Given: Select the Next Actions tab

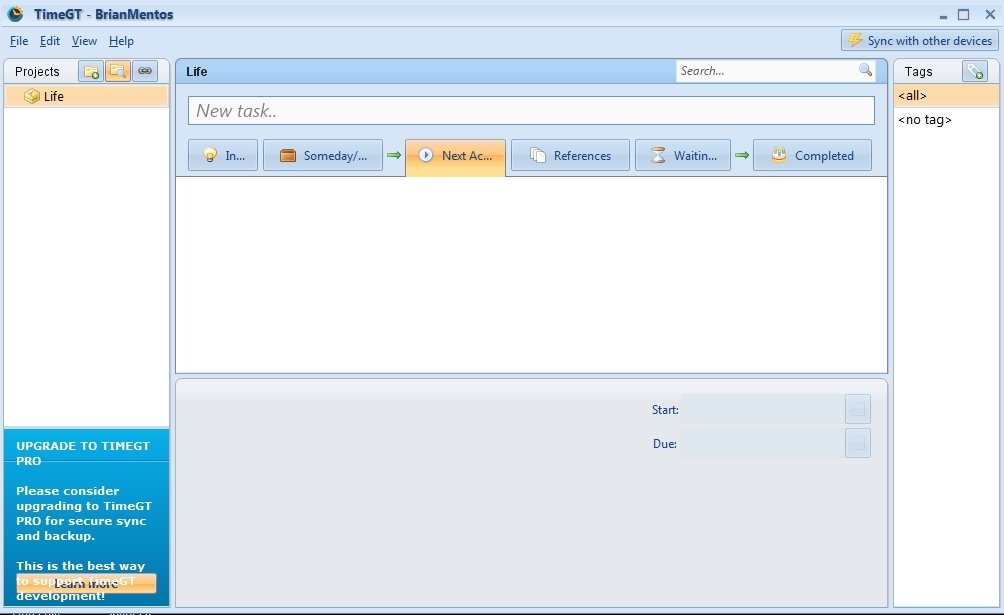Looking at the screenshot, I should 455,156.
